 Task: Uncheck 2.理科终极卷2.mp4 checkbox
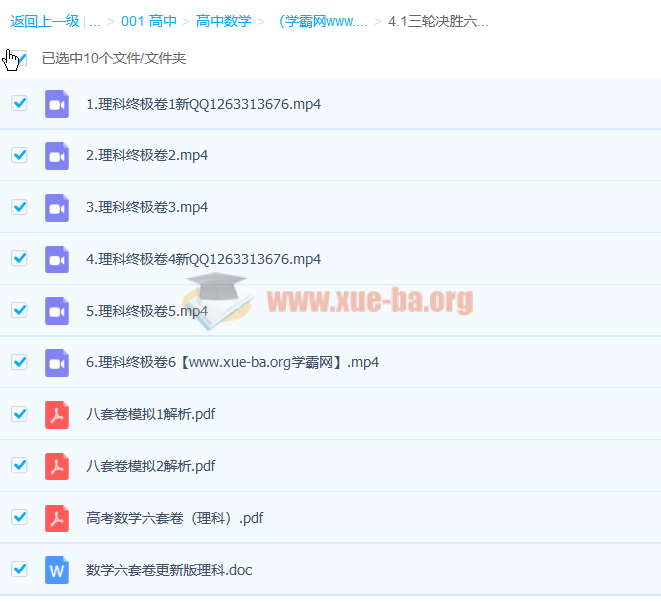pos(19,155)
